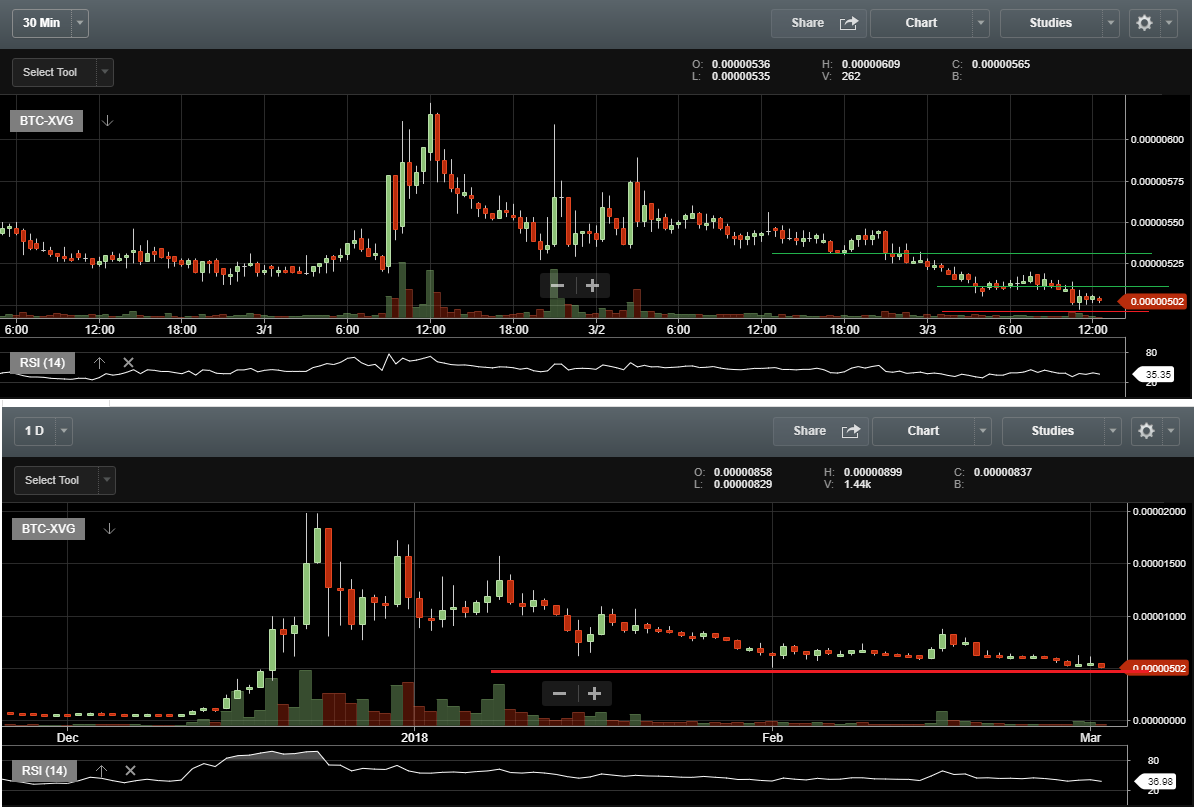The image size is (1194, 811).
Task: Expand Studies dropdown arrow on 1 D chart
Action: coord(1113,431)
